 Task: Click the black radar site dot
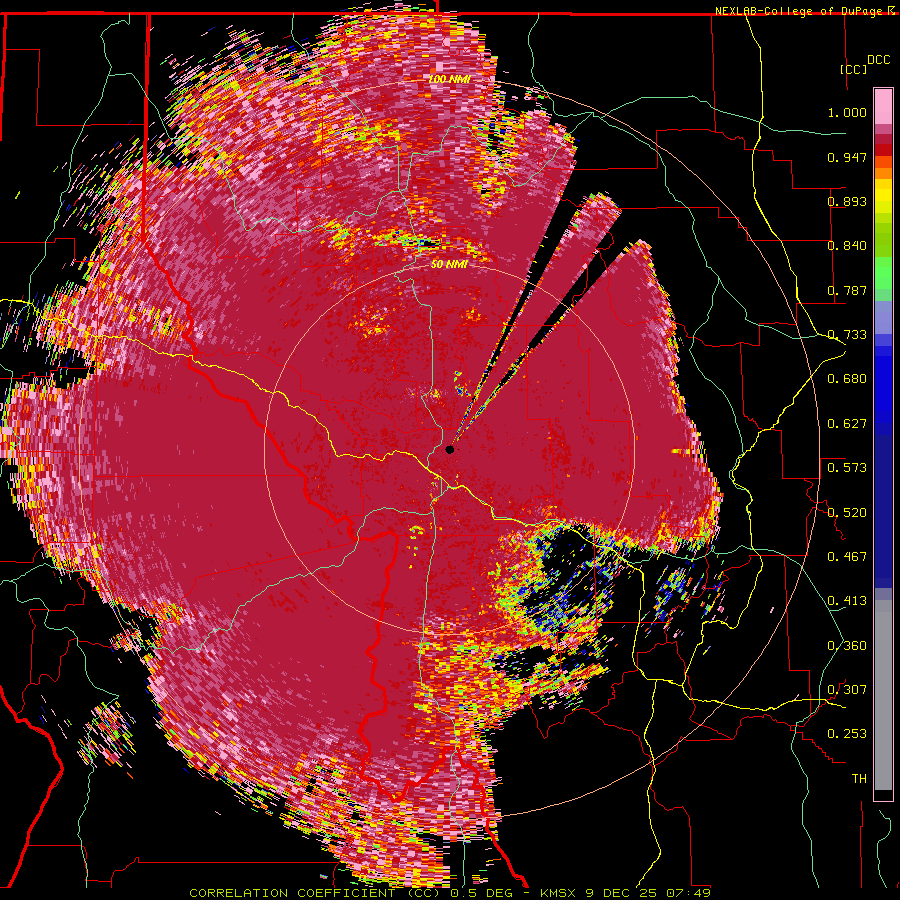pos(450,449)
